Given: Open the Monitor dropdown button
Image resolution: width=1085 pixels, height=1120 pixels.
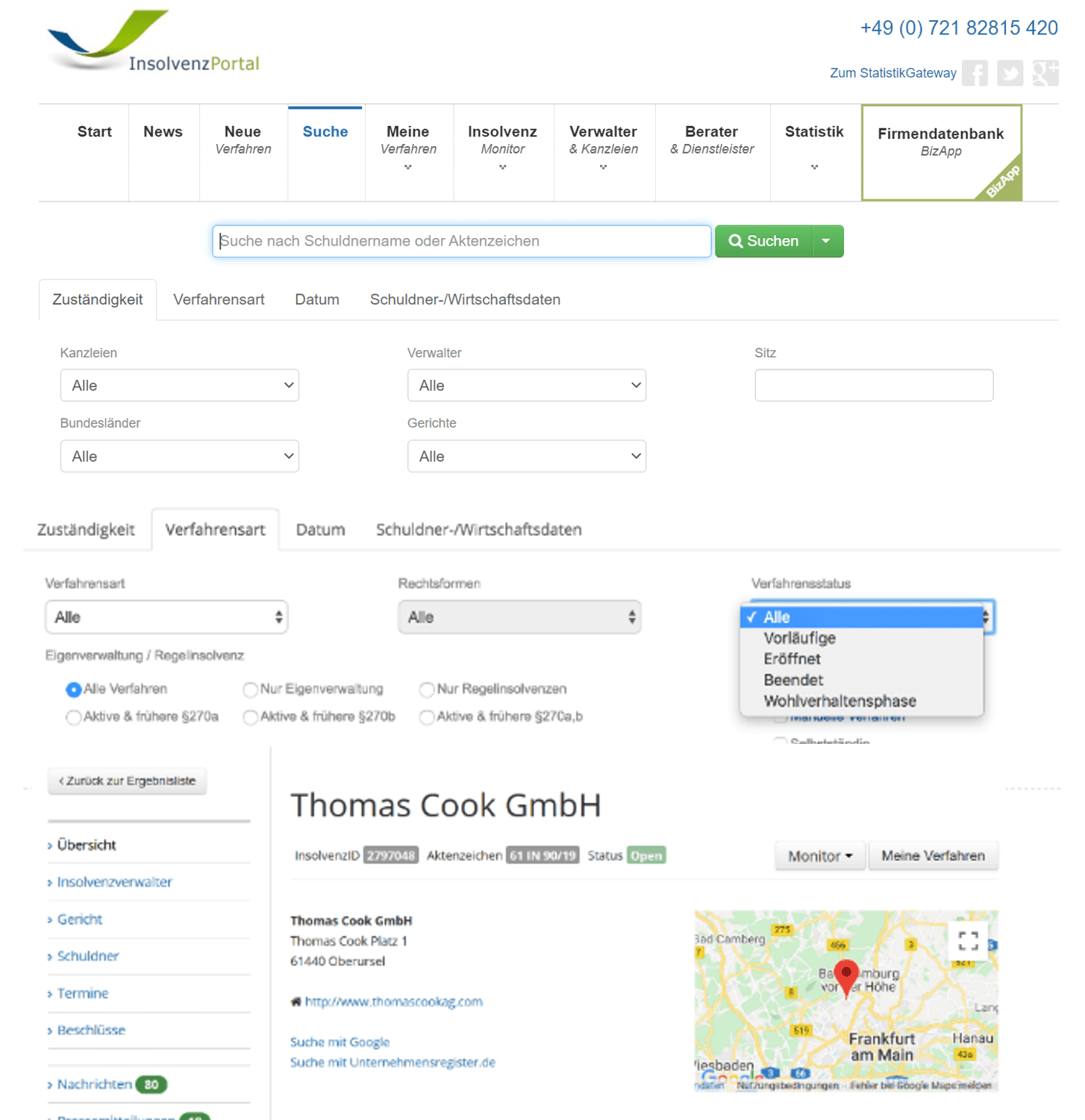Looking at the screenshot, I should tap(820, 856).
